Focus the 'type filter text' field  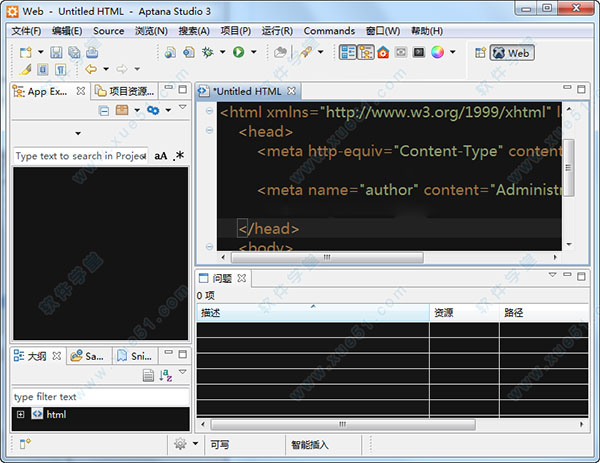tap(101, 397)
